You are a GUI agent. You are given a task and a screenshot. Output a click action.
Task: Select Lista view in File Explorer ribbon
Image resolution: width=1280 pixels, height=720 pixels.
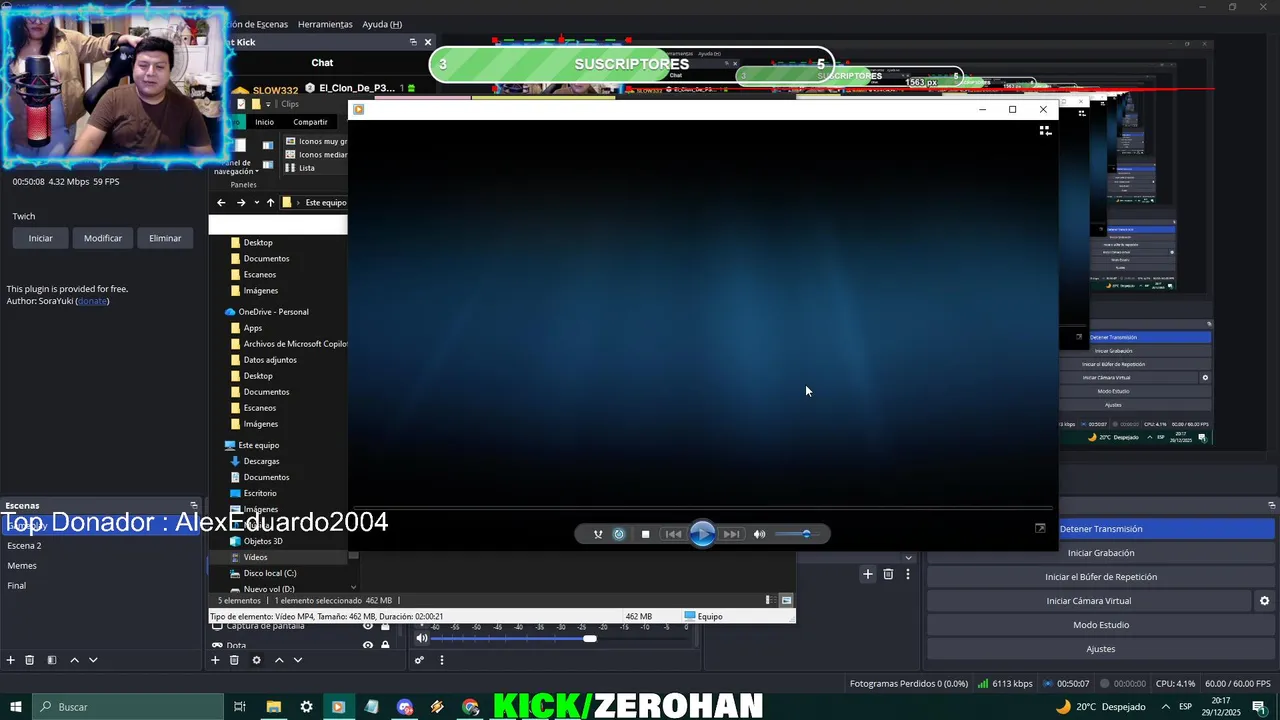300,168
